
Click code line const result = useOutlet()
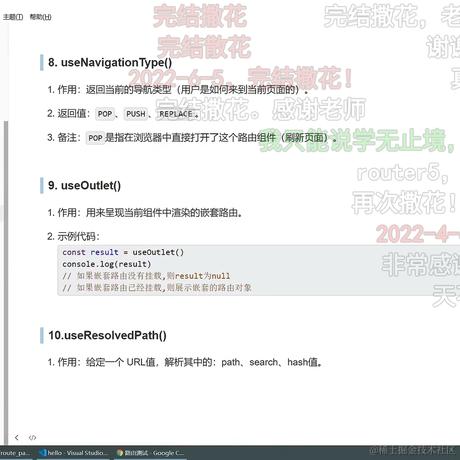[x=123, y=252]
